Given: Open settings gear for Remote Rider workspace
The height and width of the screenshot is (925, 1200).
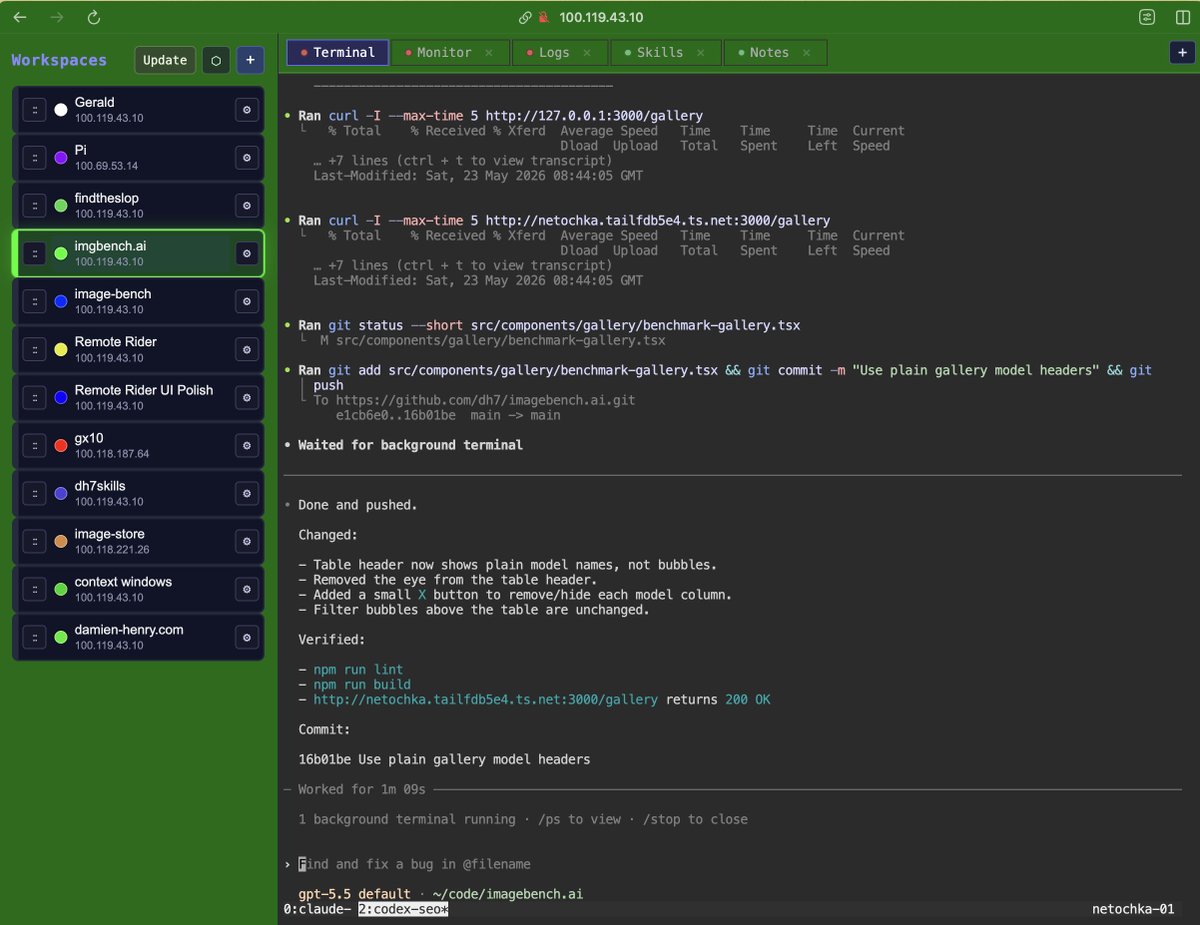Looking at the screenshot, I should [247, 350].
